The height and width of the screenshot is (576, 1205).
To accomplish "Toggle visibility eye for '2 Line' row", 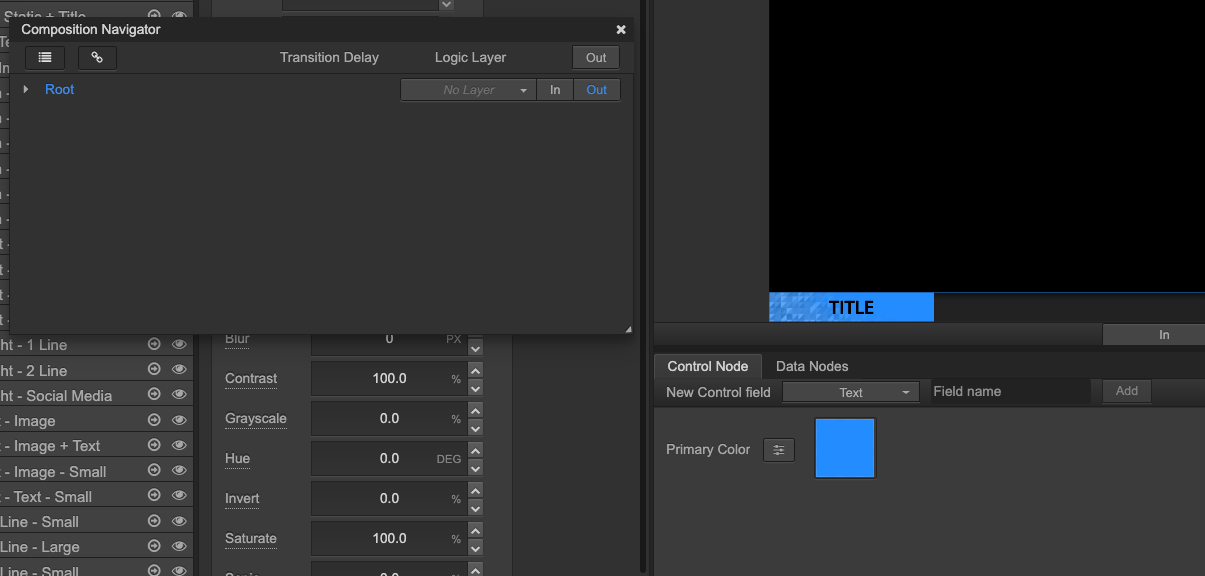I will coord(179,370).
